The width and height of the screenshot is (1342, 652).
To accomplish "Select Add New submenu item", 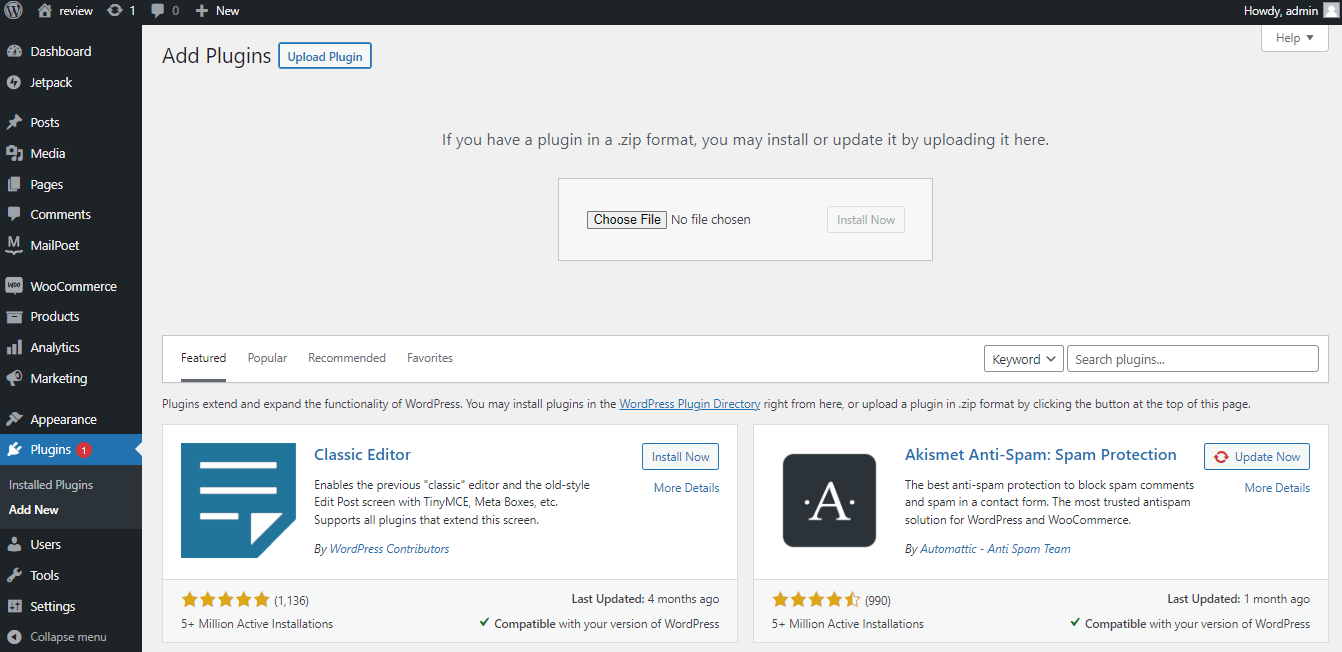I will click(x=34, y=509).
